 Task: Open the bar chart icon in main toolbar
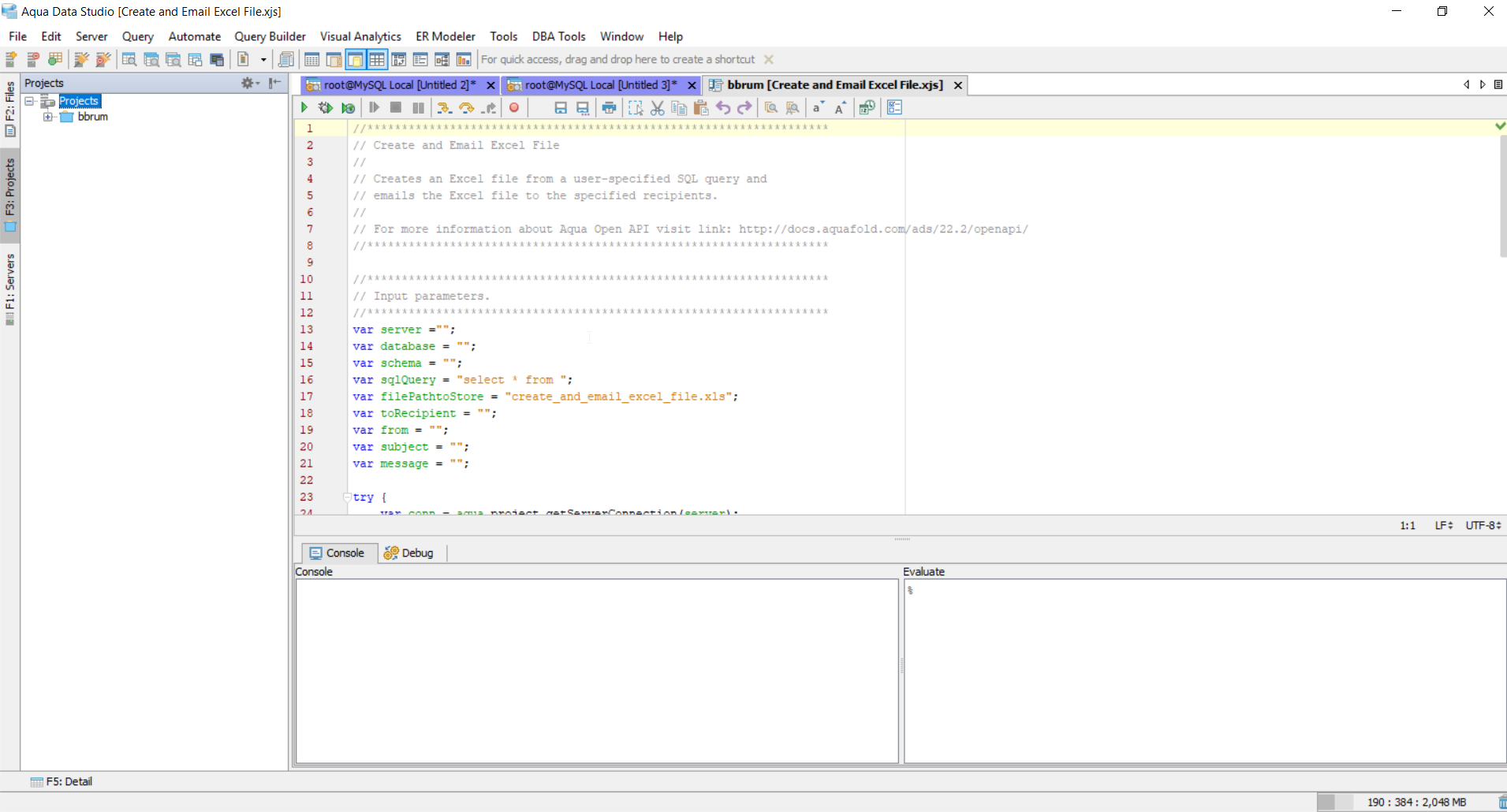(x=464, y=60)
